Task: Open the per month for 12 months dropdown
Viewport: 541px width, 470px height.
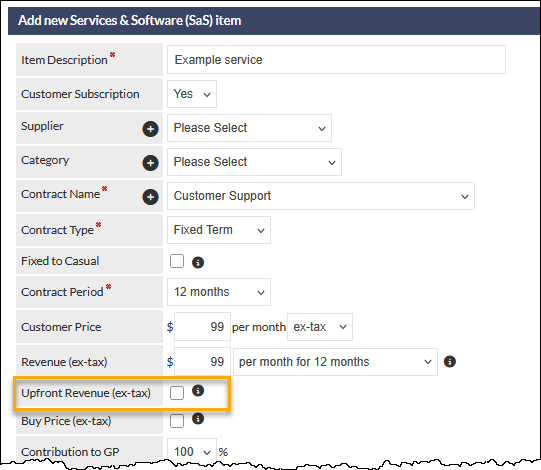Action: [x=335, y=362]
